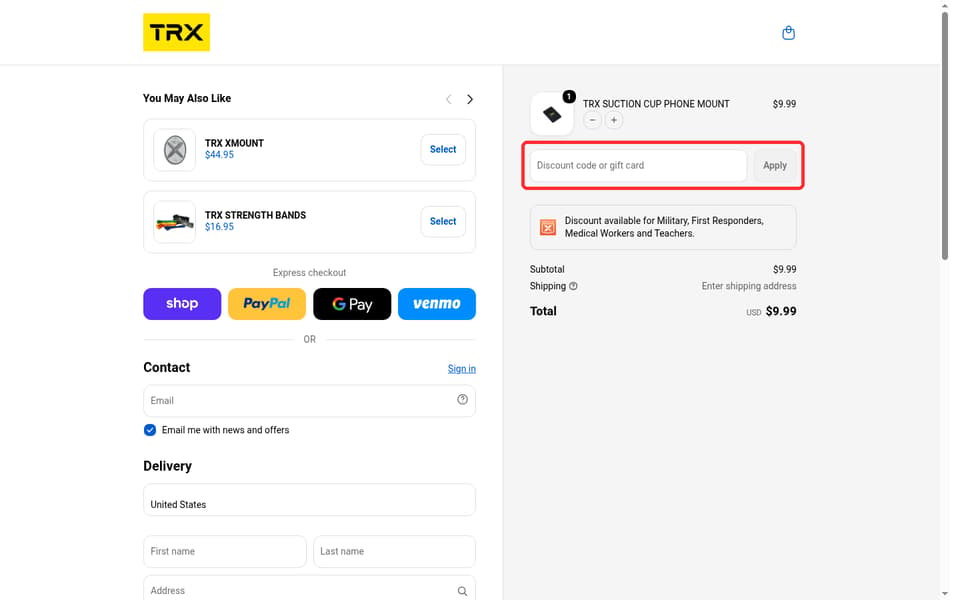Click the address search magnifier icon
The height and width of the screenshot is (600, 960).
coord(462,591)
